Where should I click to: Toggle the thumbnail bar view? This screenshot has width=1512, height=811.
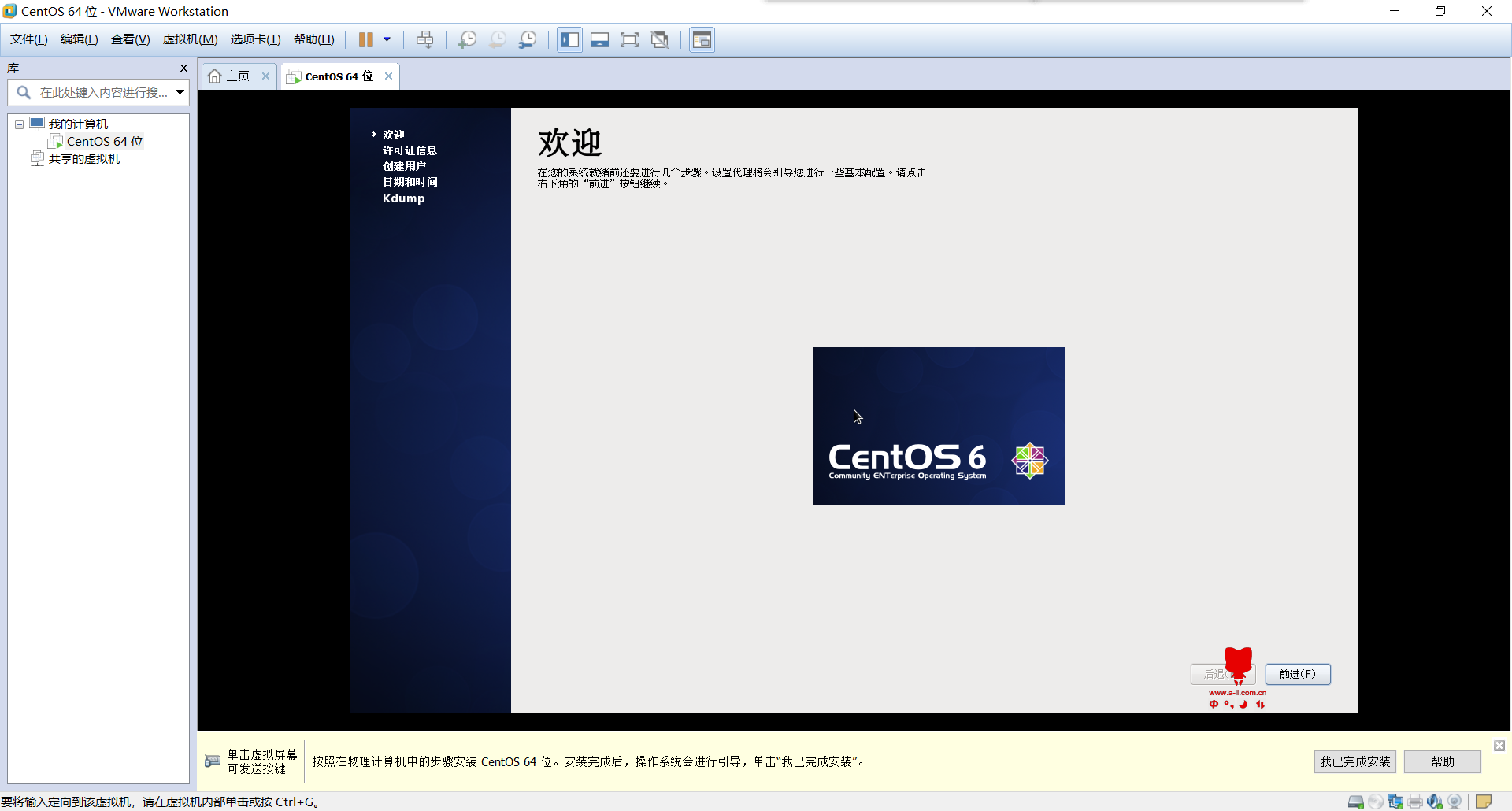(x=600, y=39)
